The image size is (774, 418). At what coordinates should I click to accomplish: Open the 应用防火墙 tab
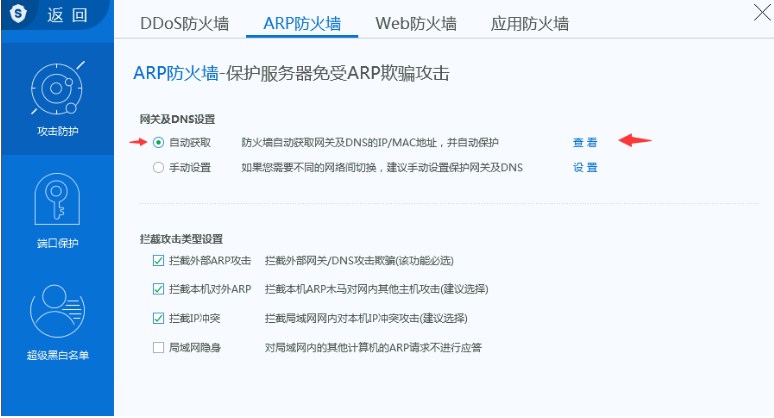coord(529,23)
